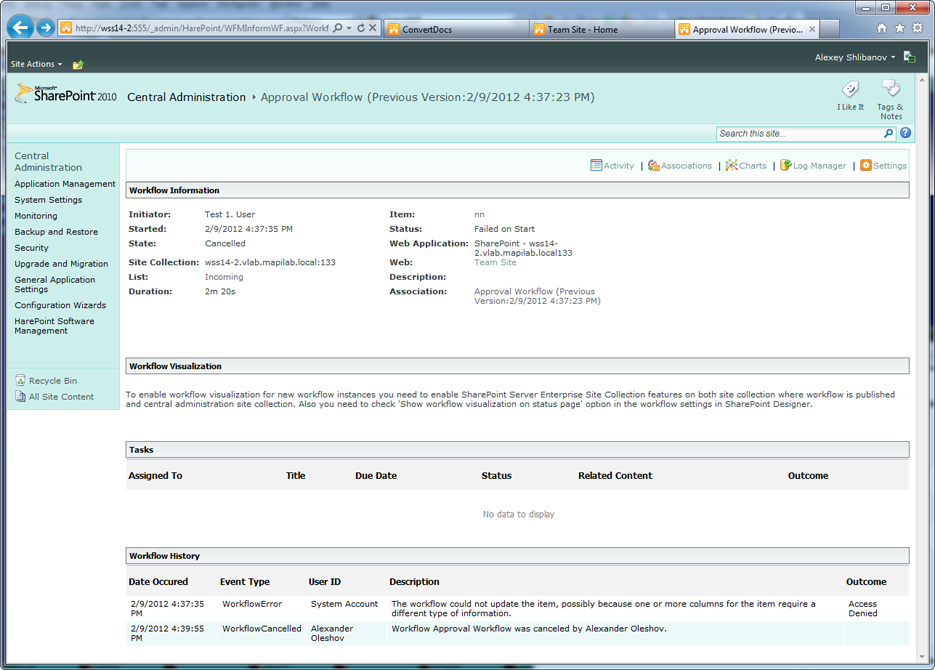
Task: Click the Search this site field
Action: click(x=798, y=133)
